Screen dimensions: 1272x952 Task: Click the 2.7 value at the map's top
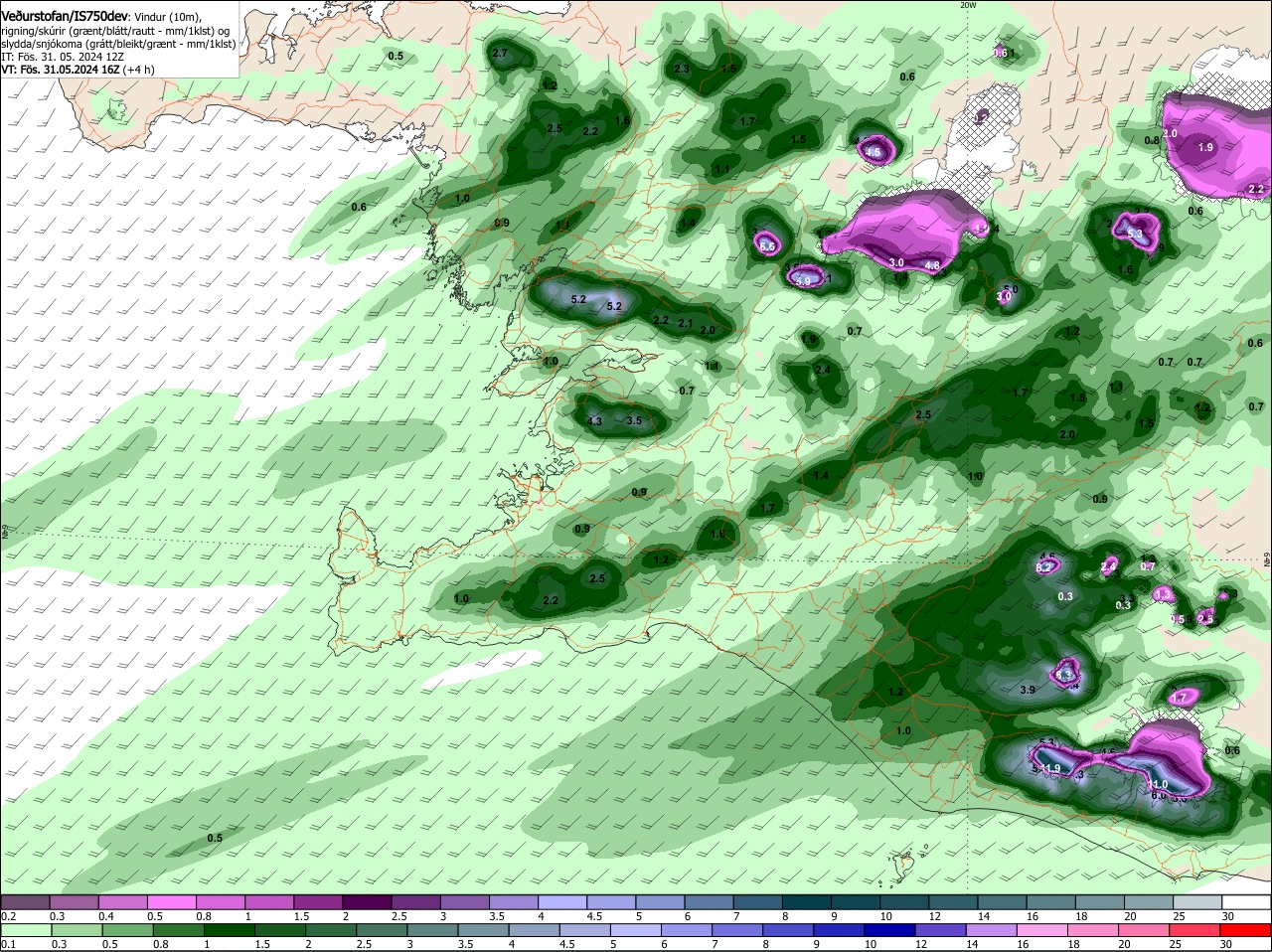click(500, 53)
